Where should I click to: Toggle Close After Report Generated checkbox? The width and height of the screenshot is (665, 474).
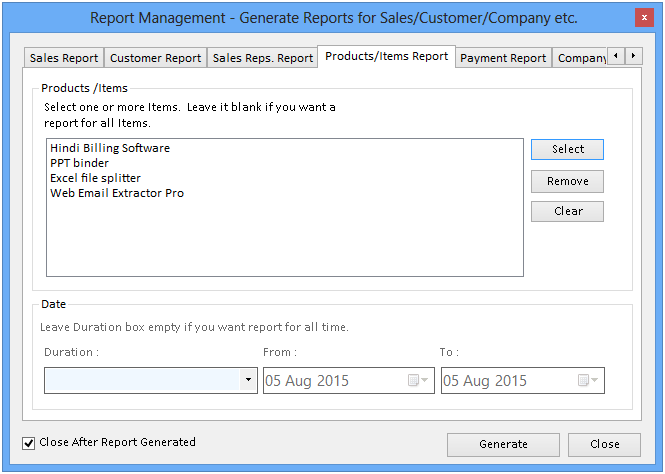[x=28, y=443]
